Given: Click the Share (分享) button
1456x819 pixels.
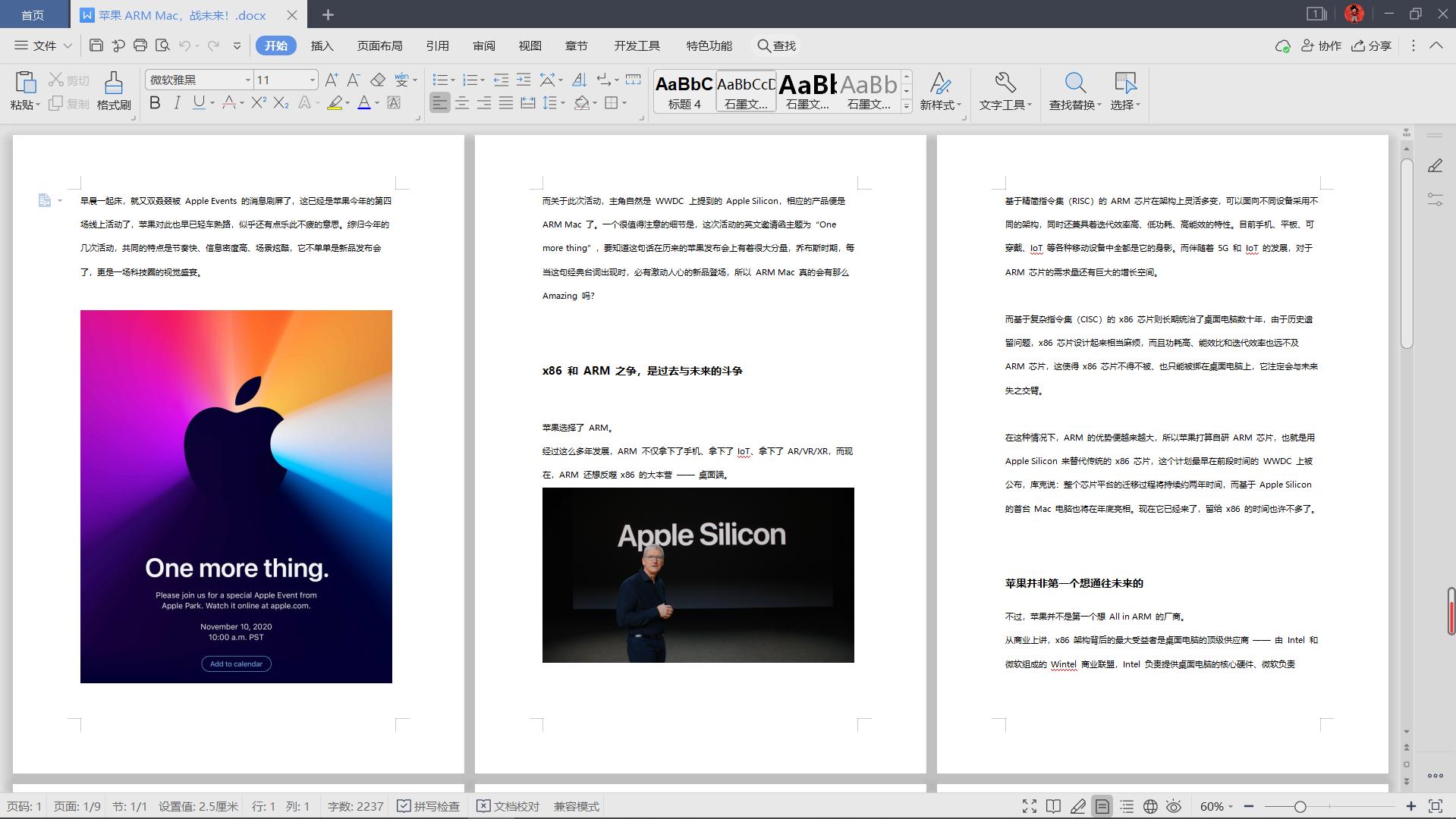Looking at the screenshot, I should coord(1372,45).
